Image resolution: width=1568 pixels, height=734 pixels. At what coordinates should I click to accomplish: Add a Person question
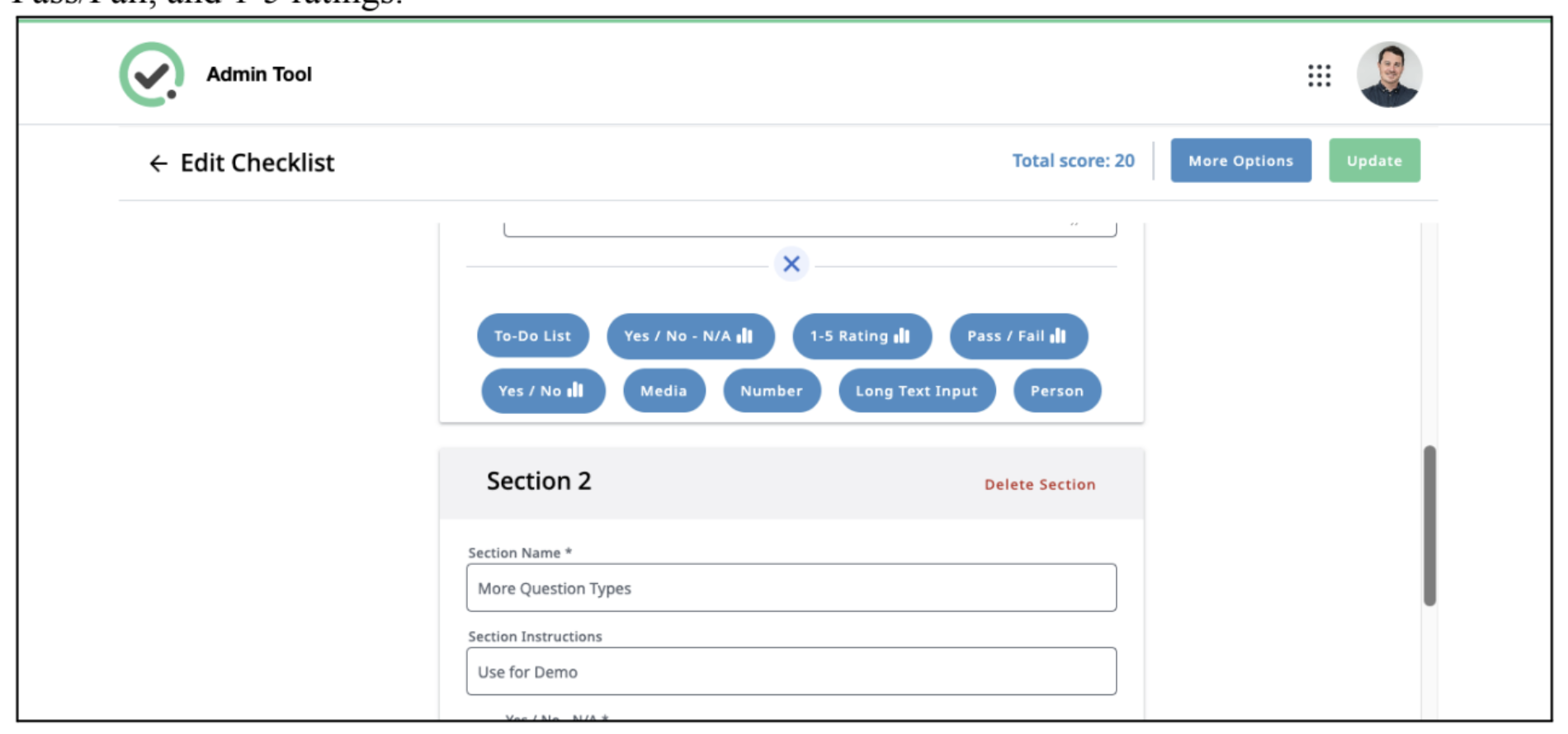point(1056,390)
